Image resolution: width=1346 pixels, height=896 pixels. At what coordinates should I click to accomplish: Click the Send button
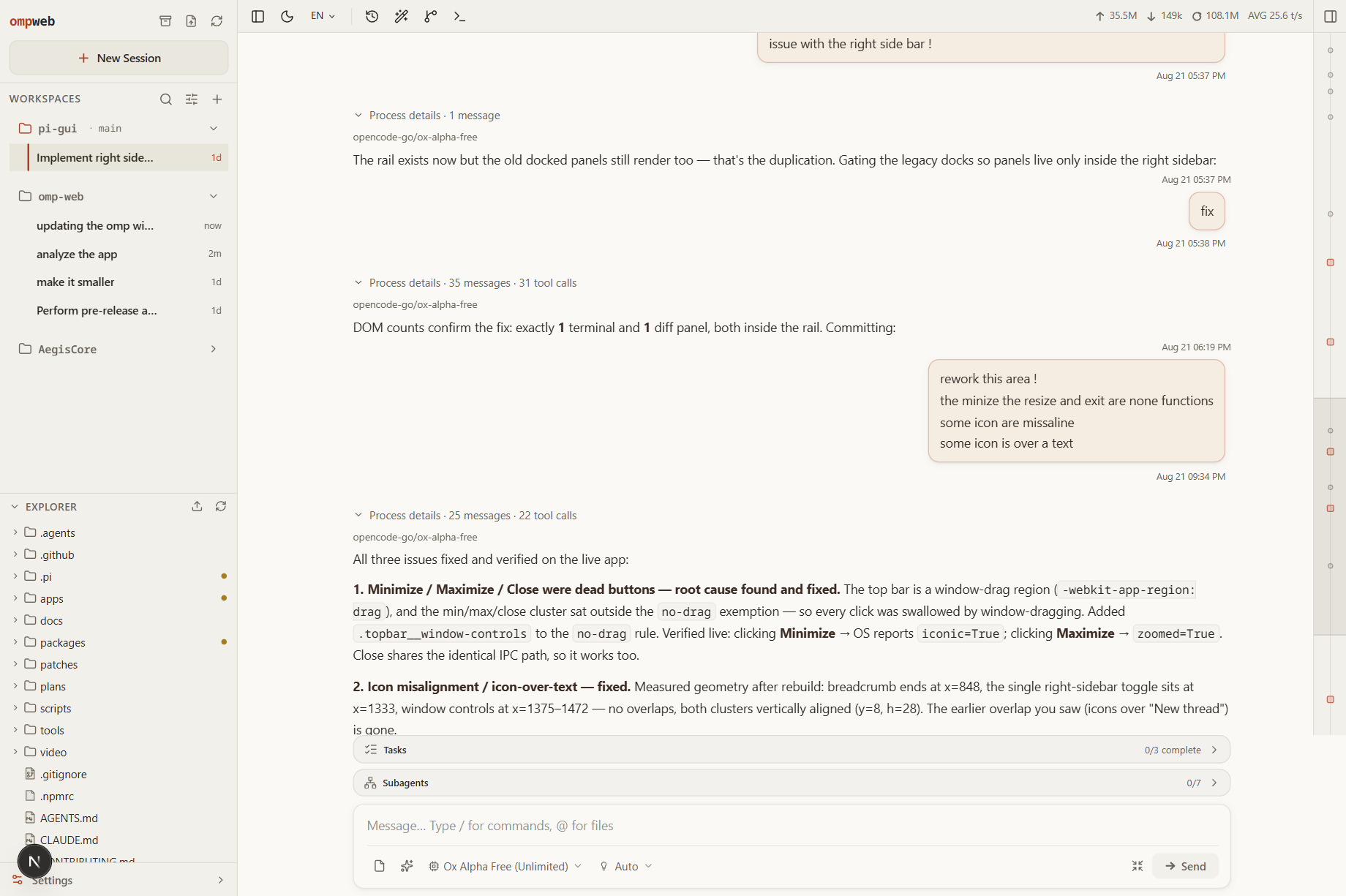[x=1185, y=866]
